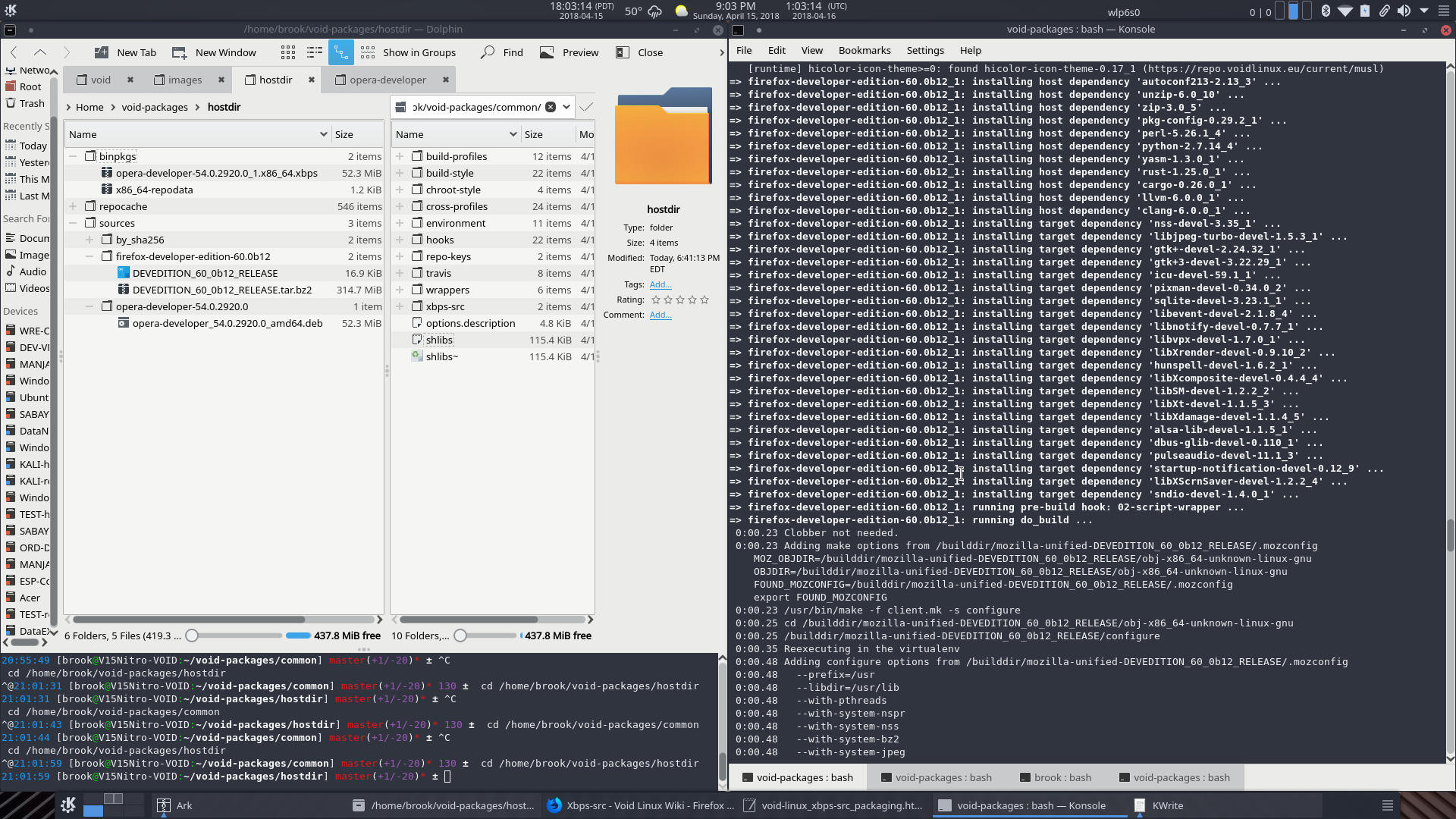
Task: Open the clipboard paperclip tray icon
Action: pos(1384,11)
